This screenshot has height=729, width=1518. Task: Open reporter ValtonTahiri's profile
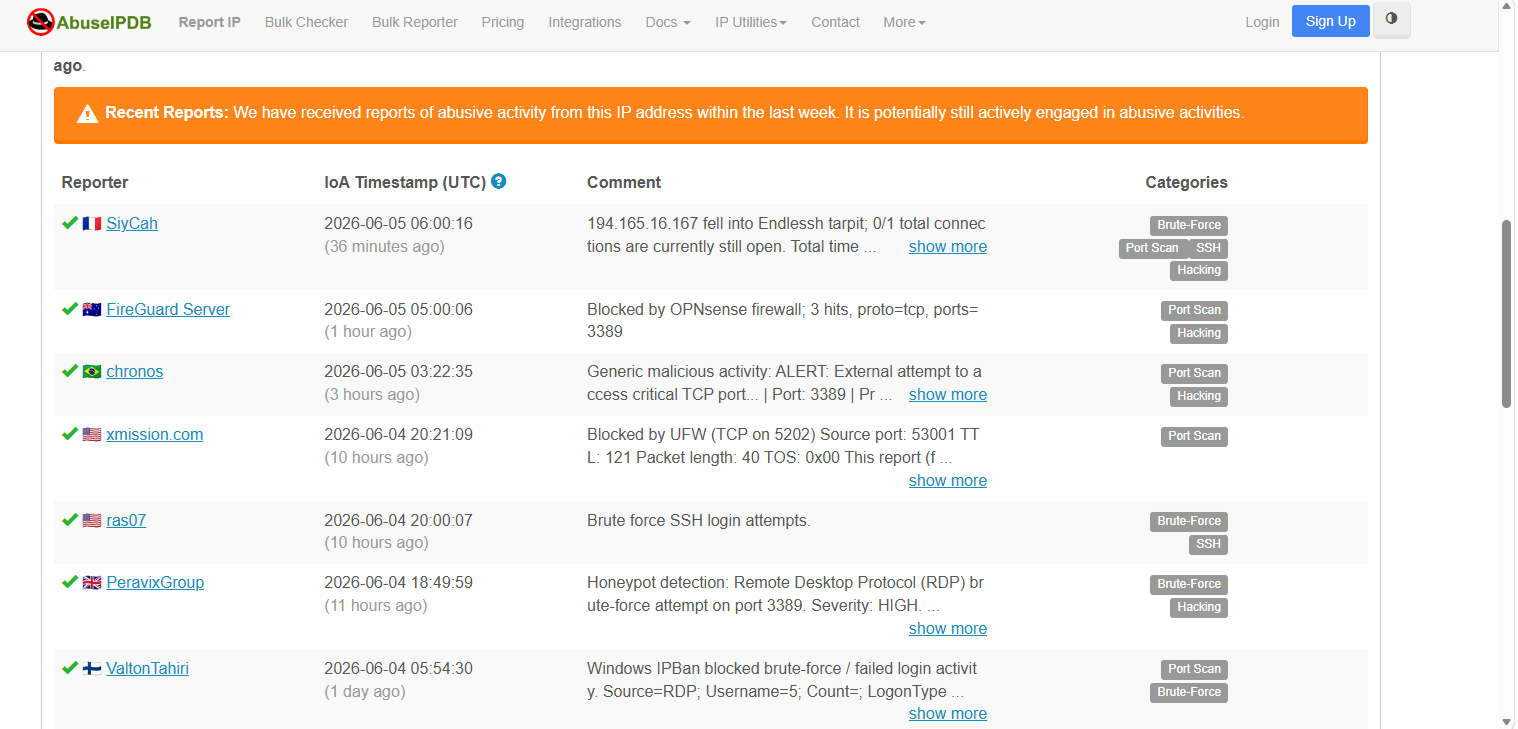148,669
